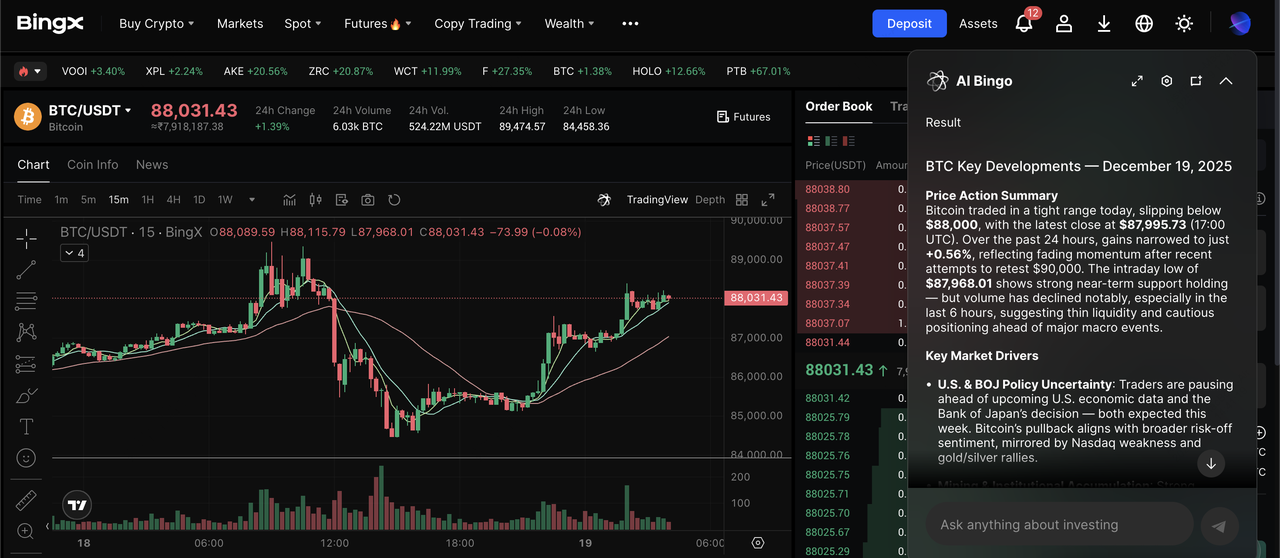The height and width of the screenshot is (558, 1280).
Task: Toggle light/dark theme sun icon
Action: 1184,24
